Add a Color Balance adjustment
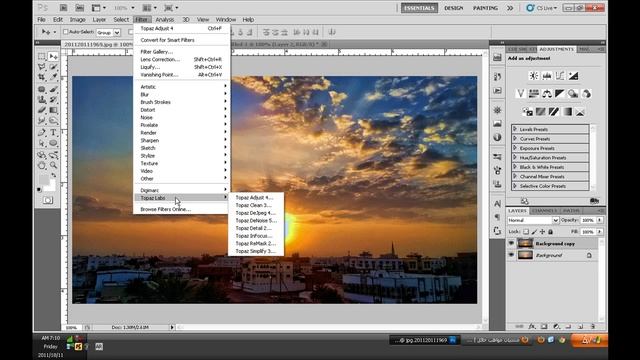This screenshot has width=640, height=360. point(547,94)
